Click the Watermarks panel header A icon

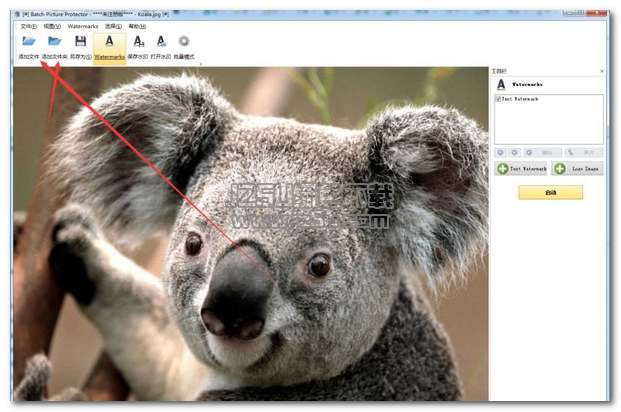[501, 84]
